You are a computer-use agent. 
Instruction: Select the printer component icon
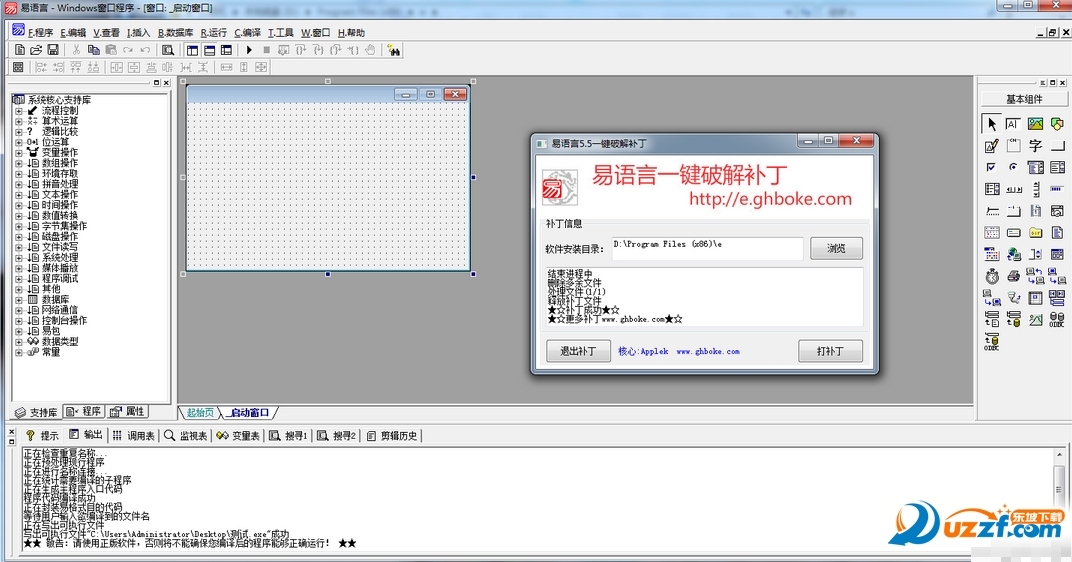coord(1013,276)
